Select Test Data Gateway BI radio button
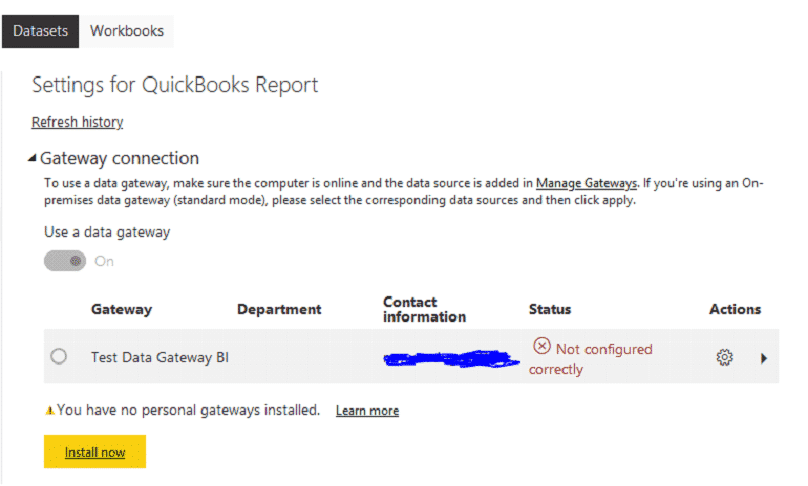The image size is (808, 486). point(59,356)
